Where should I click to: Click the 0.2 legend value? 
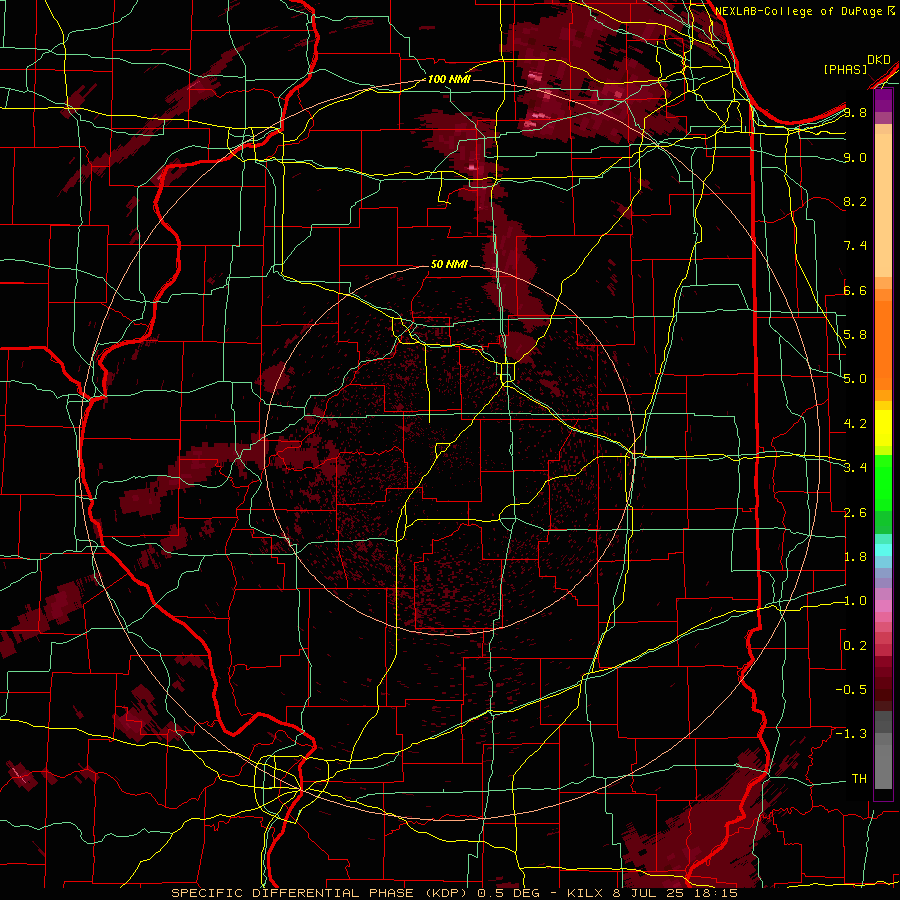tap(855, 646)
